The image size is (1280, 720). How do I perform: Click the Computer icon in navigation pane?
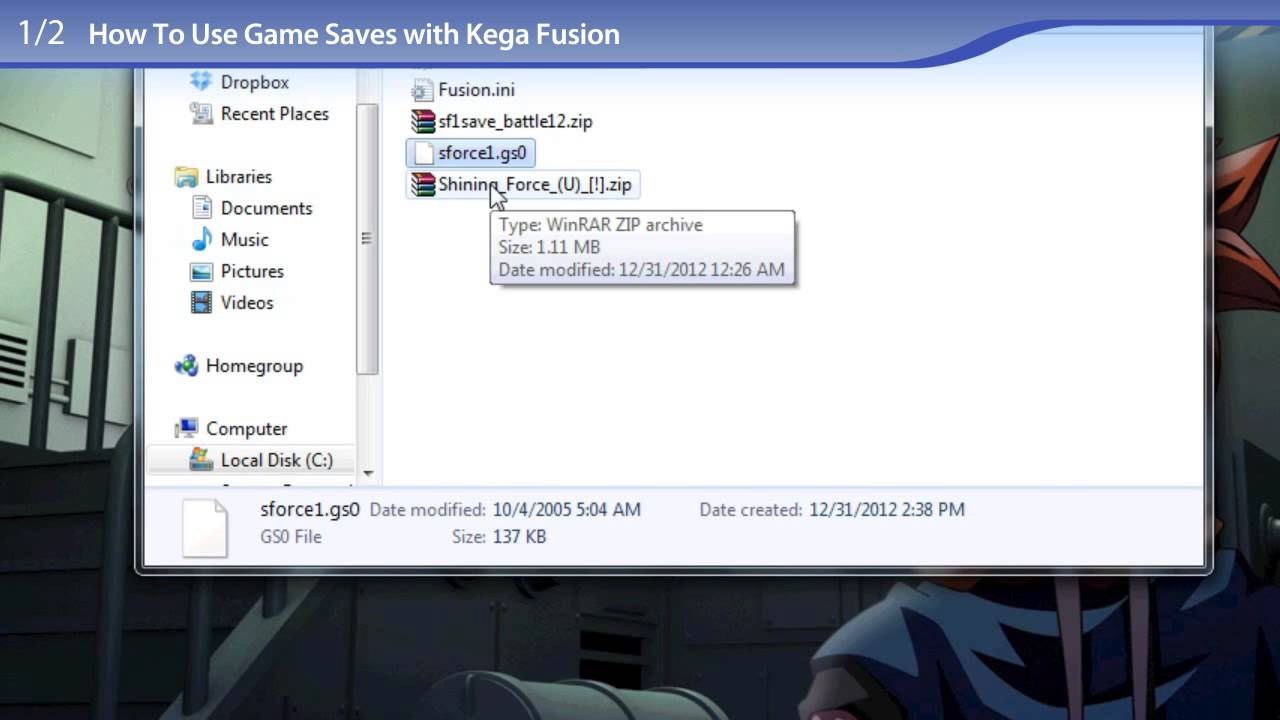(x=186, y=429)
